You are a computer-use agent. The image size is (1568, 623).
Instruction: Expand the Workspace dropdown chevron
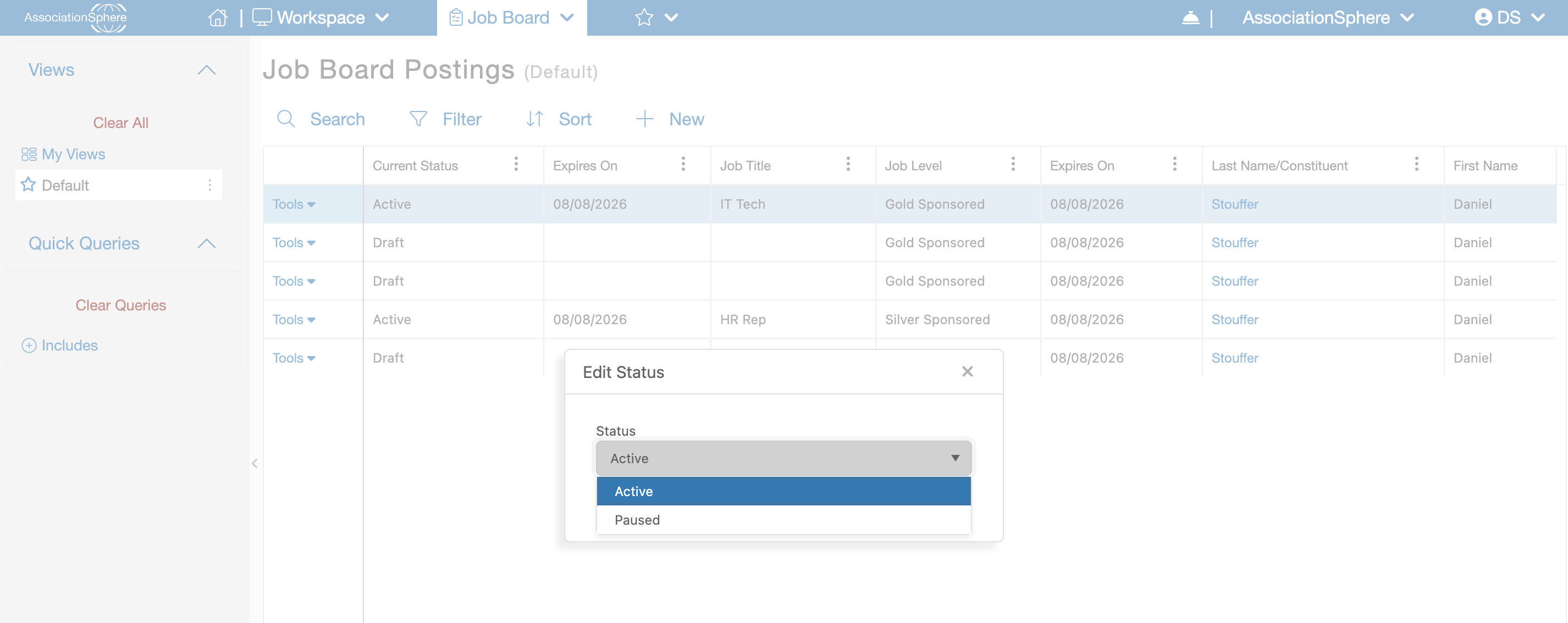(382, 18)
